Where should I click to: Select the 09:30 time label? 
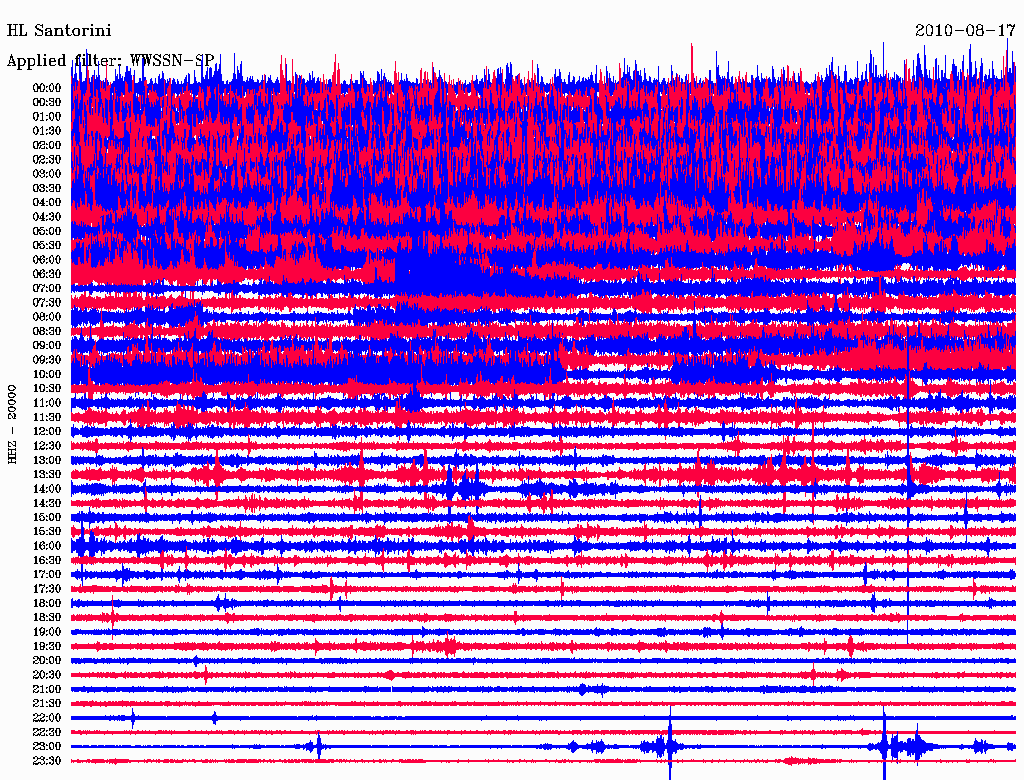[x=47, y=360]
